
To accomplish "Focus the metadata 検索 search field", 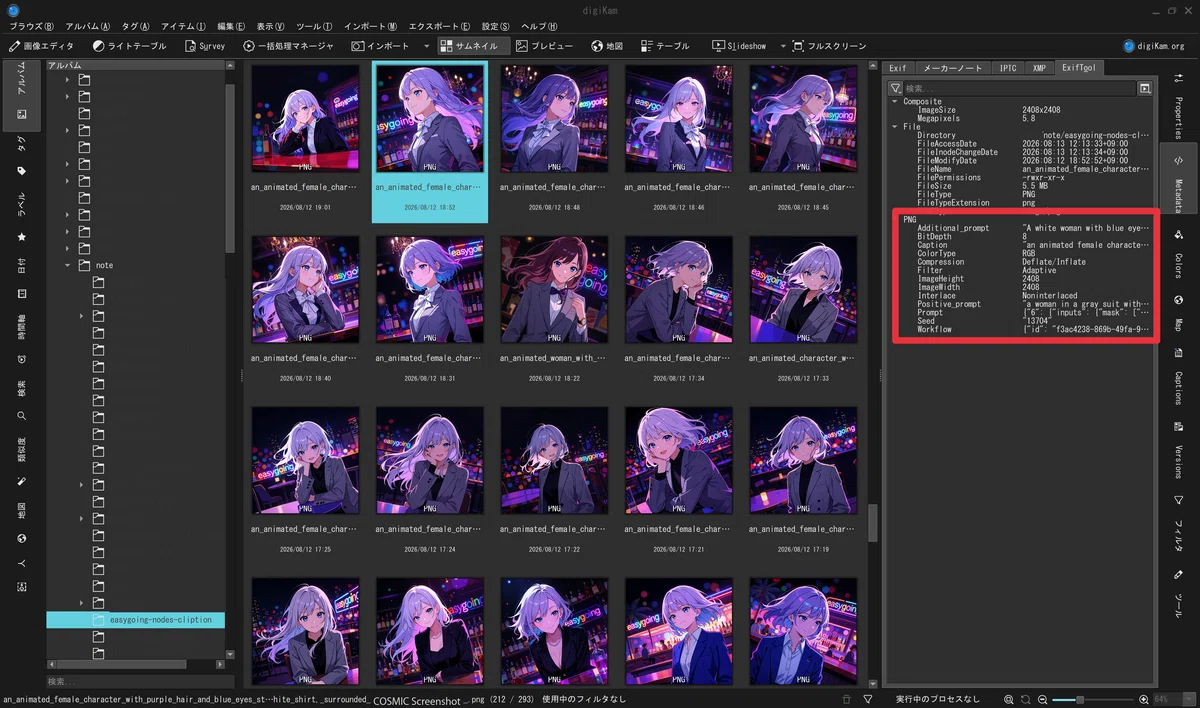I will coord(1019,88).
